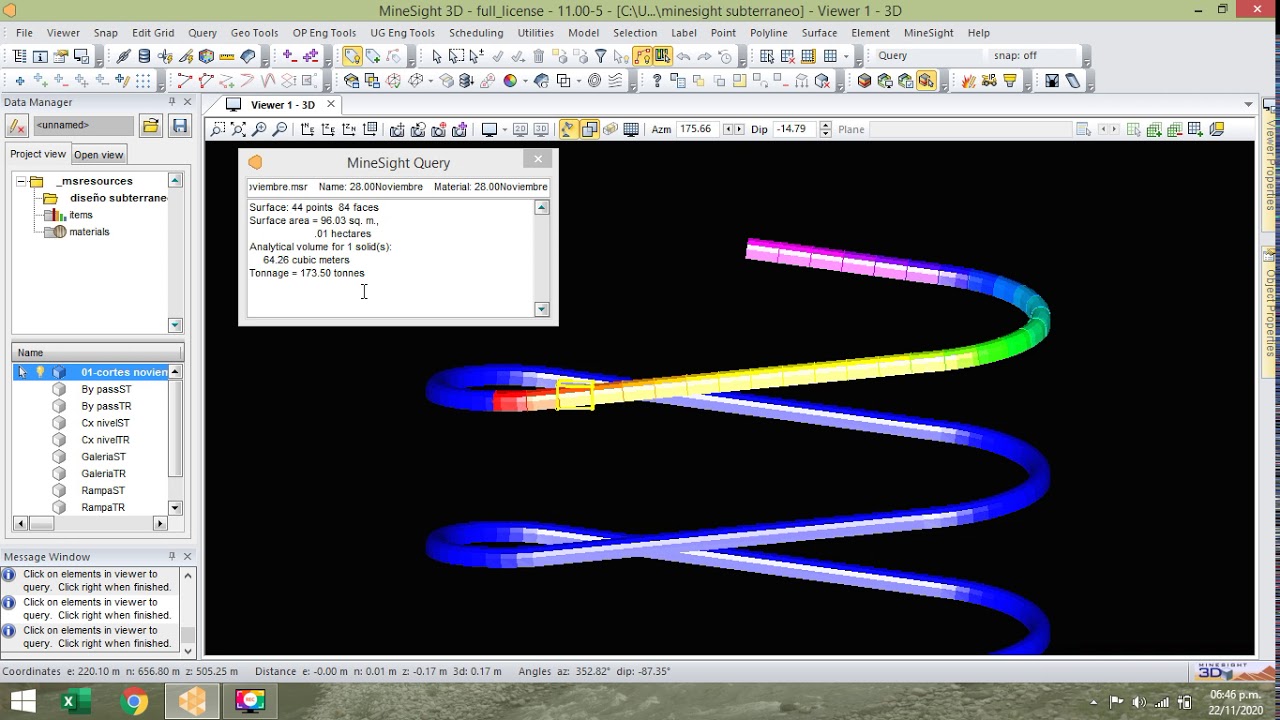
Task: Click the save disk icon in Data Manager
Action: point(179,126)
